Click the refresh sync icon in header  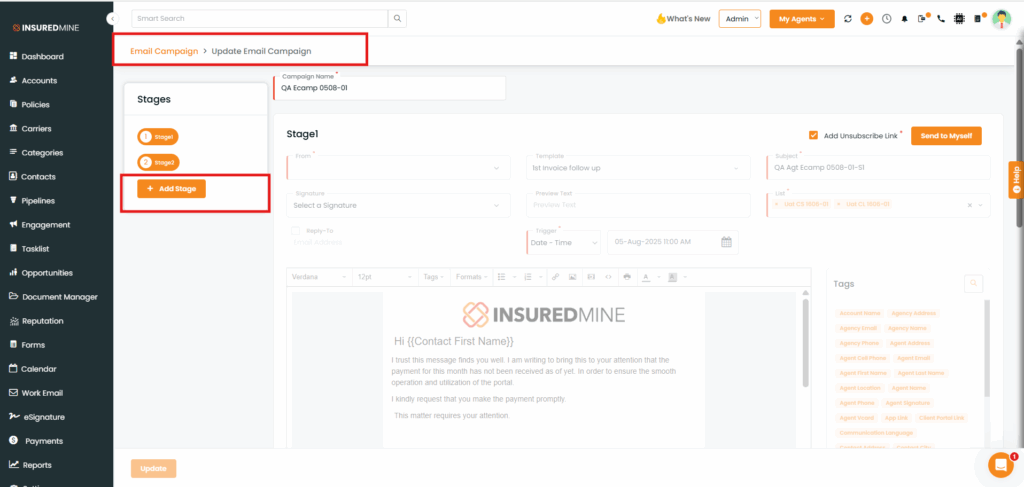(x=848, y=19)
